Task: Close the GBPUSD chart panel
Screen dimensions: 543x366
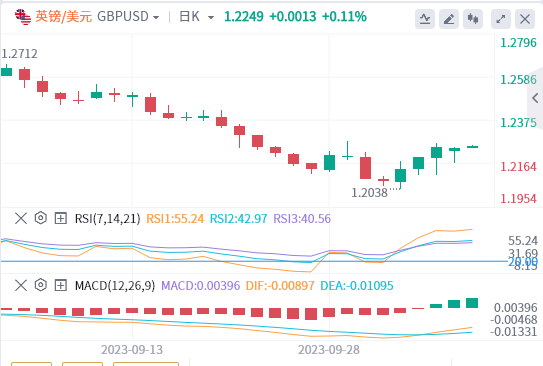Action: tap(525, 19)
